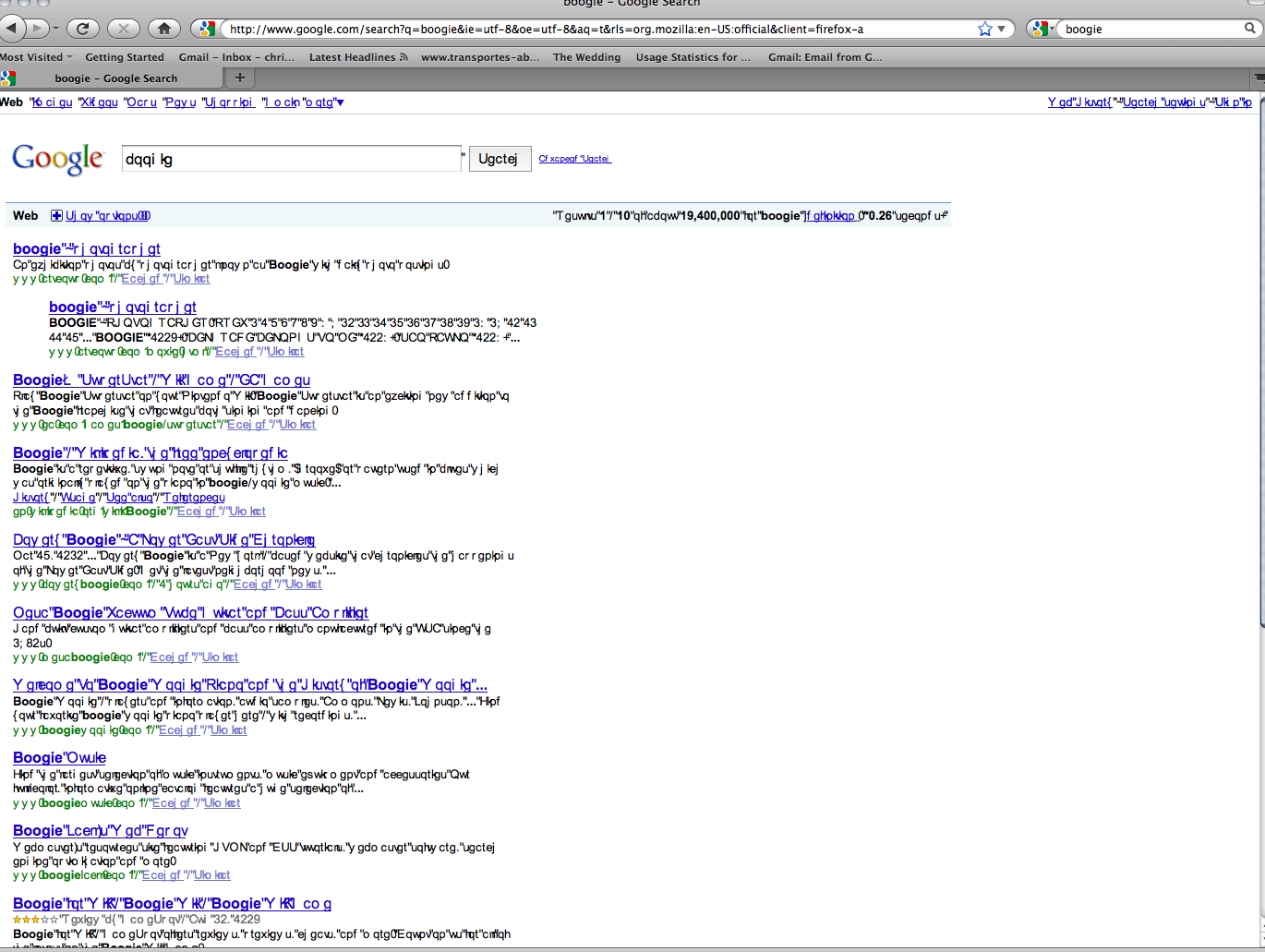Viewport: 1265px width, 952px height.
Task: Open the list all tabs dropdown
Action: pos(1258,78)
